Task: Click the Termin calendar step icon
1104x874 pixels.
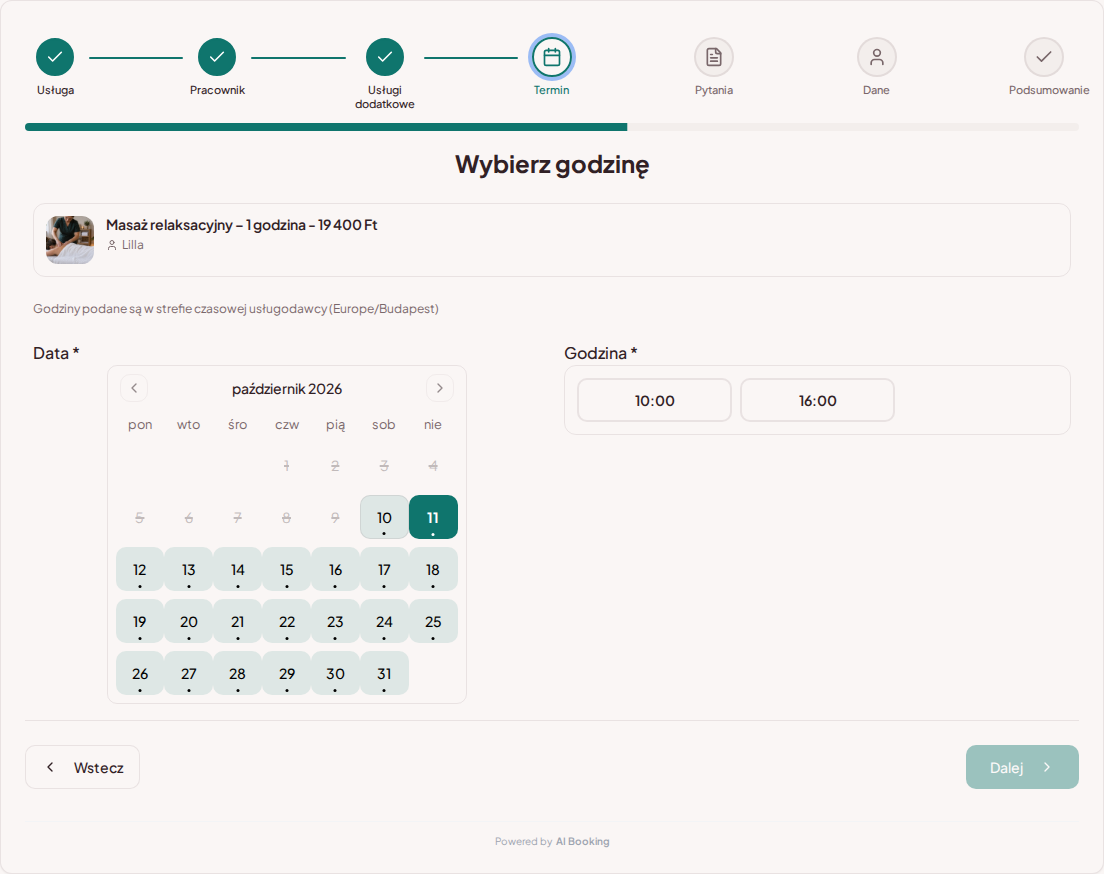Action: tap(552, 57)
